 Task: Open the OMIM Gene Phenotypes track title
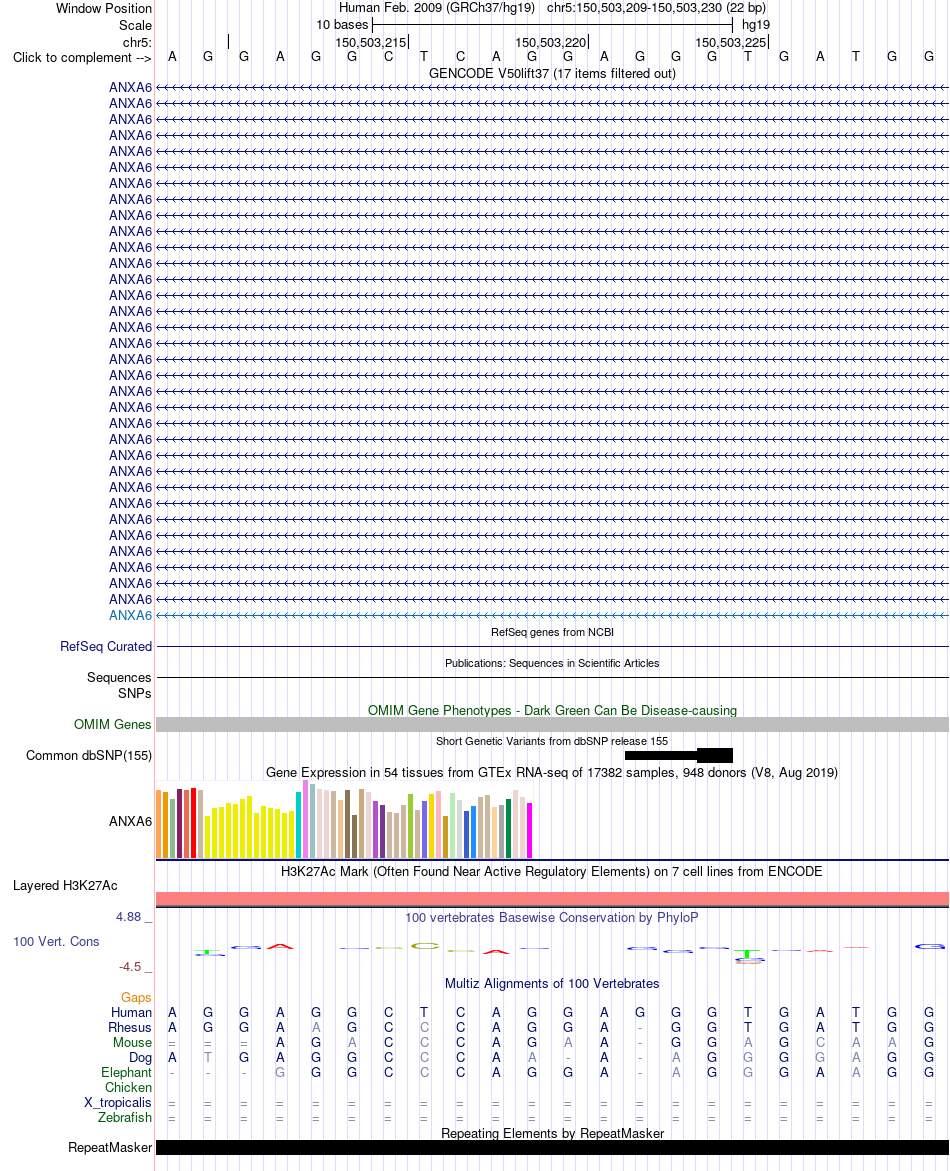[x=552, y=710]
